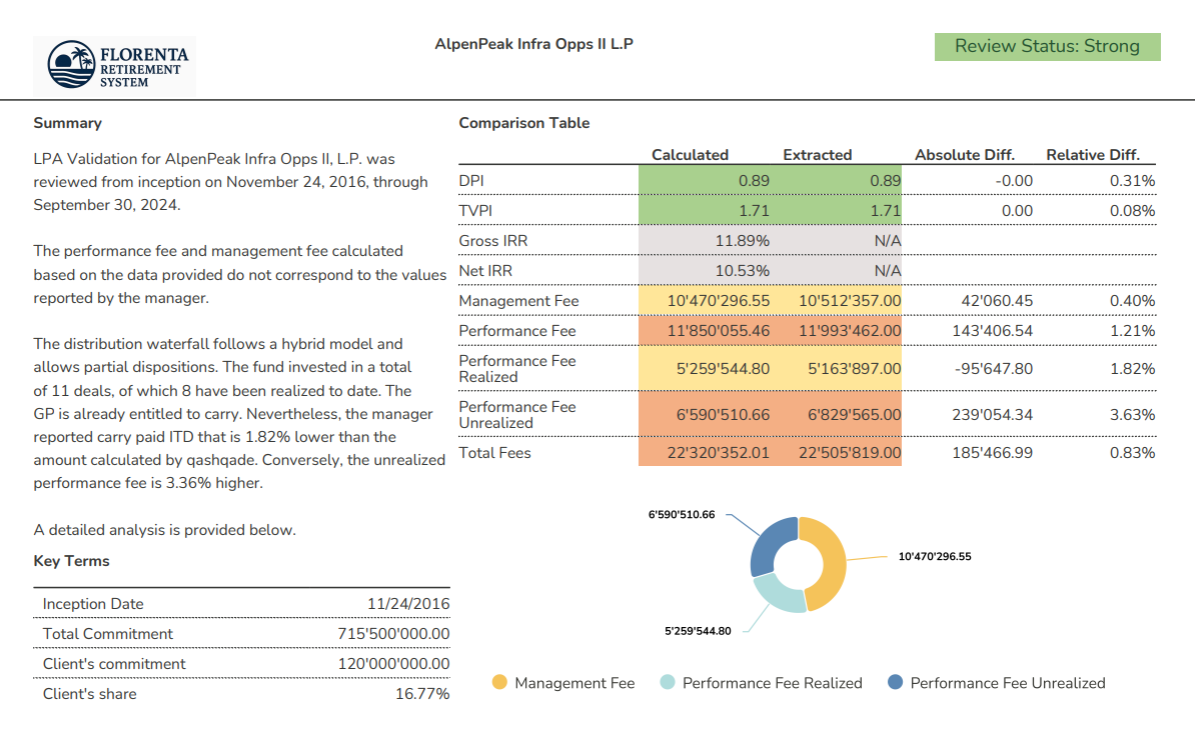Select the TVPI row label
The width and height of the screenshot is (1195, 733).
point(476,210)
